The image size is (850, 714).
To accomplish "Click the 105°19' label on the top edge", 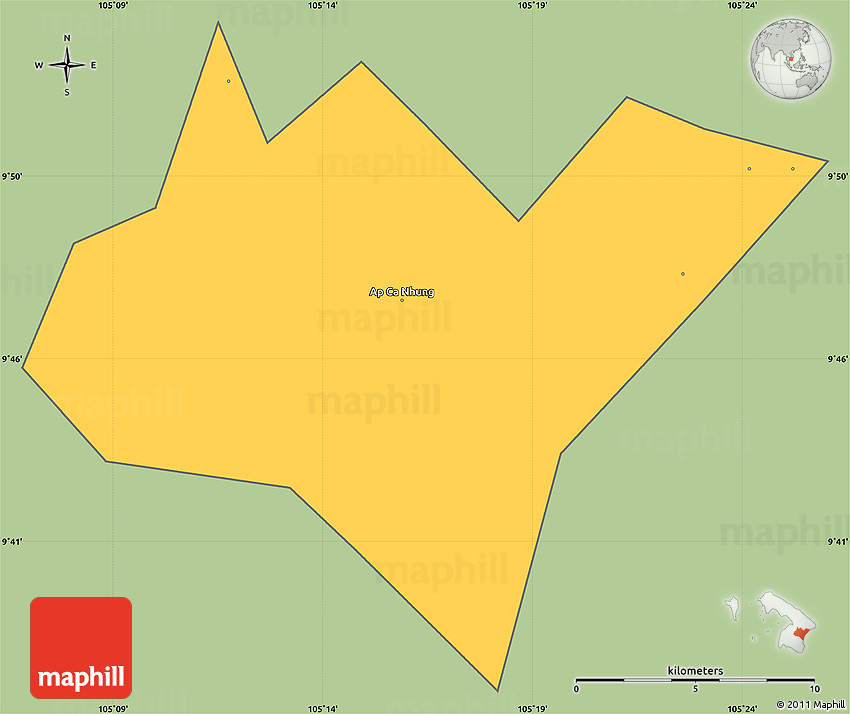I will click(532, 5).
